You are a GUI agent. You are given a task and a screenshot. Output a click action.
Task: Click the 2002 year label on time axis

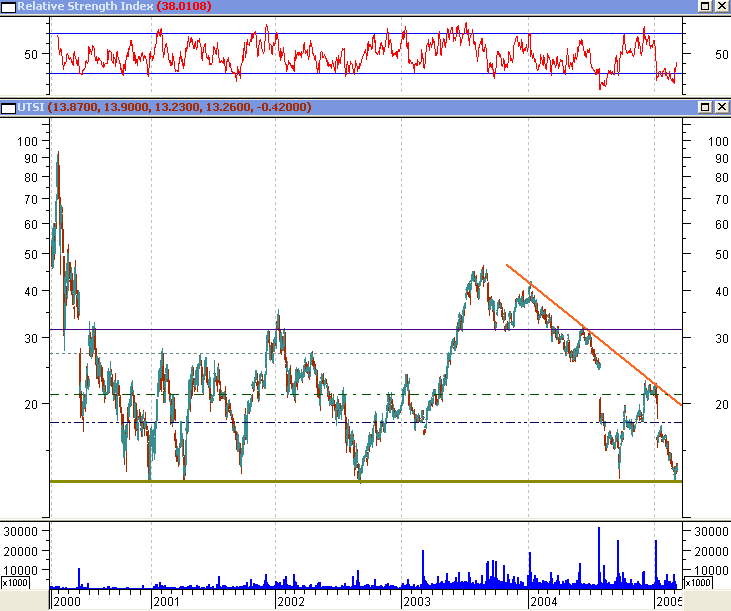click(291, 601)
